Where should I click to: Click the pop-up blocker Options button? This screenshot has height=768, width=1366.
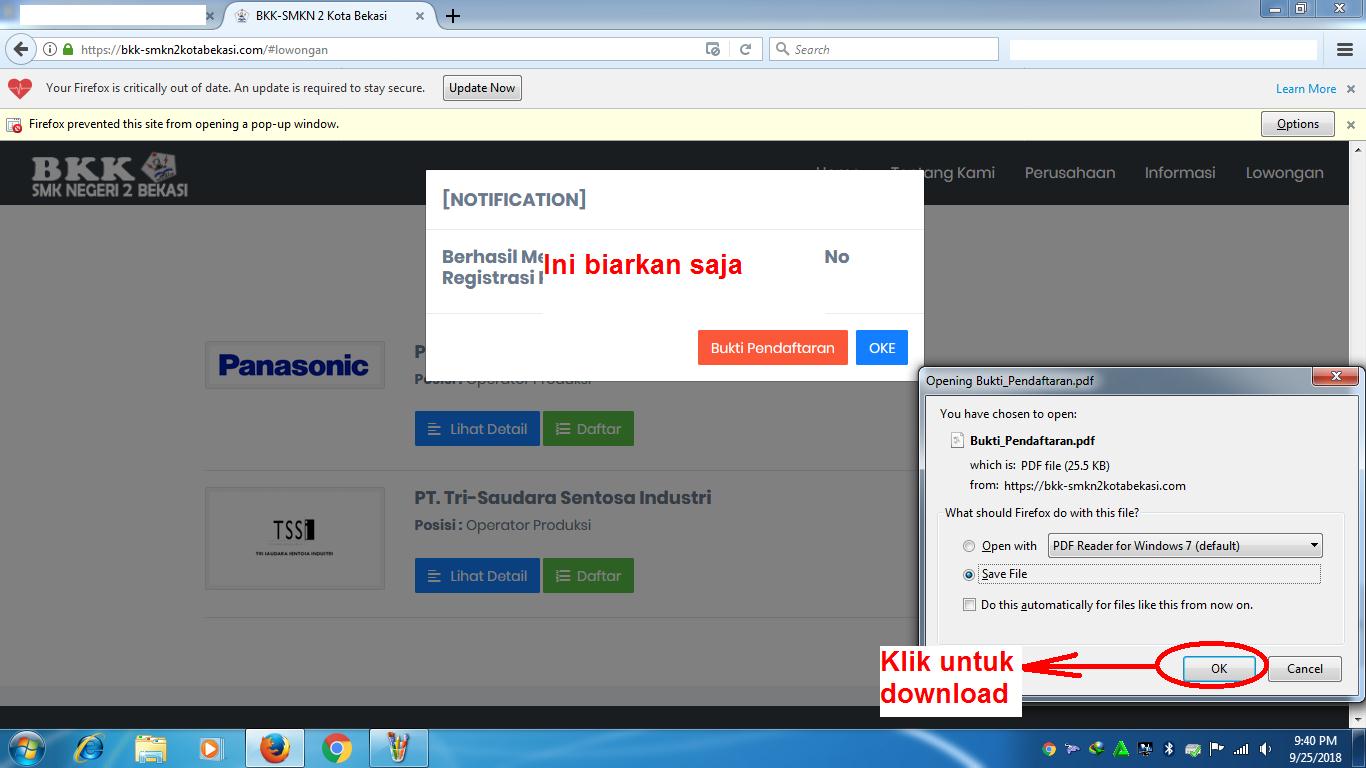pyautogui.click(x=1298, y=124)
